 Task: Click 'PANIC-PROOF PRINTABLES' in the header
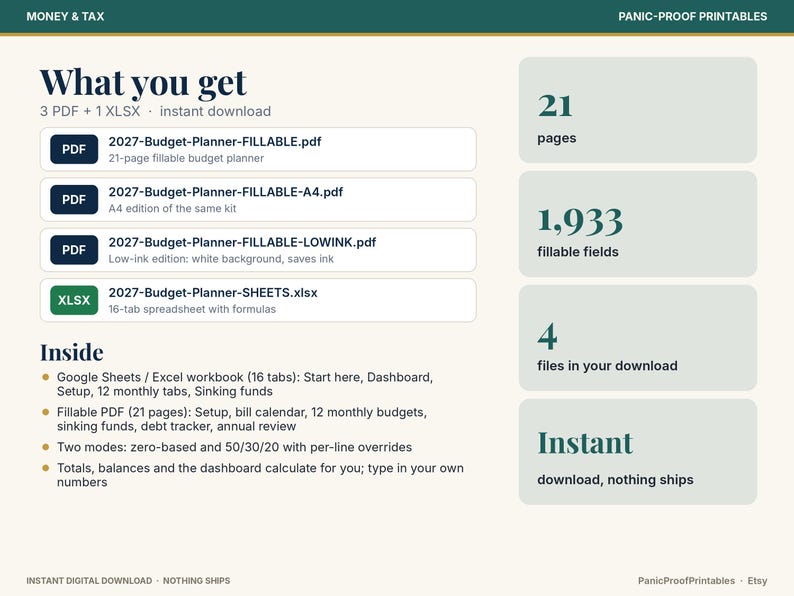(693, 16)
